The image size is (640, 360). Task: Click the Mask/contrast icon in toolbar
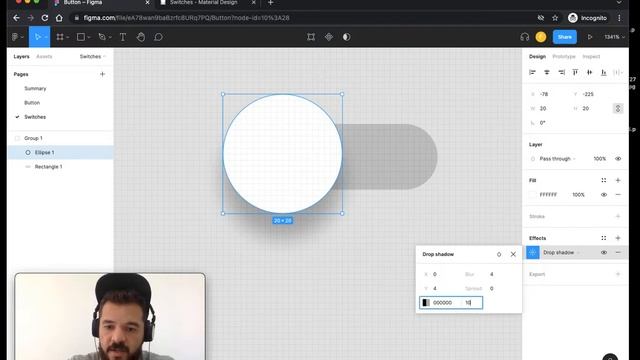pyautogui.click(x=347, y=37)
